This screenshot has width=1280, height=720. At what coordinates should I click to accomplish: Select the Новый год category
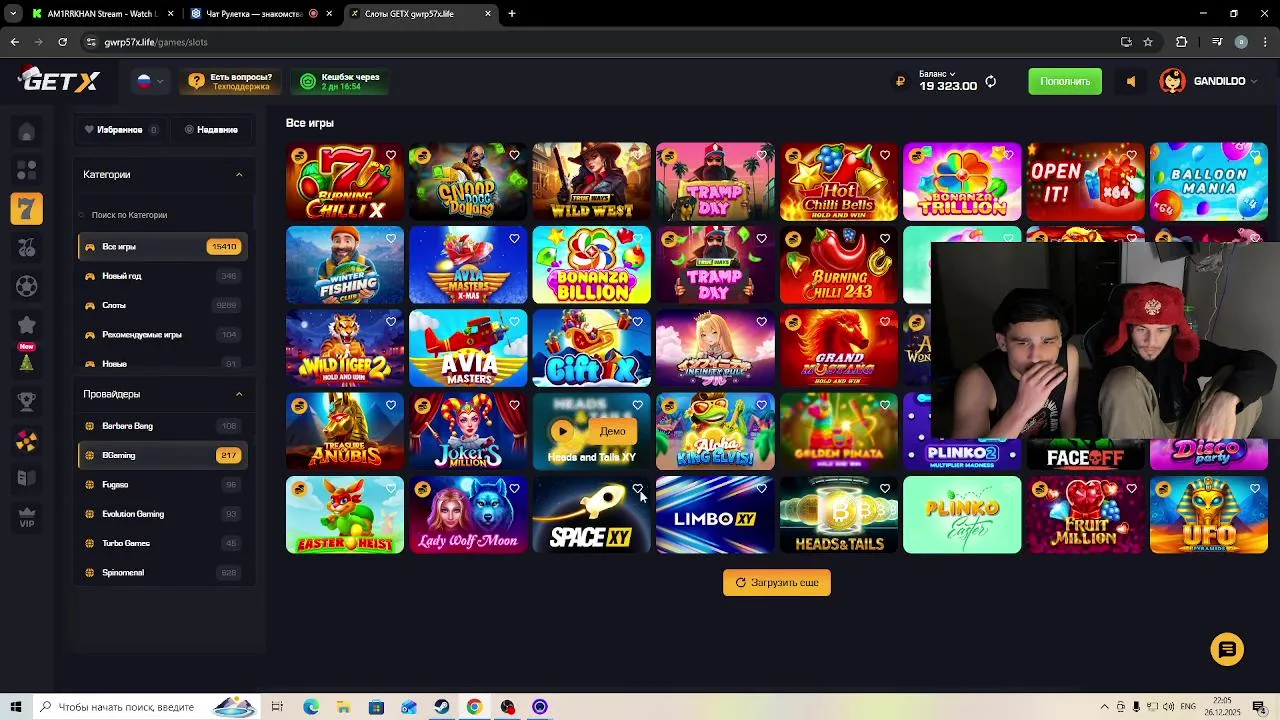pyautogui.click(x=162, y=276)
